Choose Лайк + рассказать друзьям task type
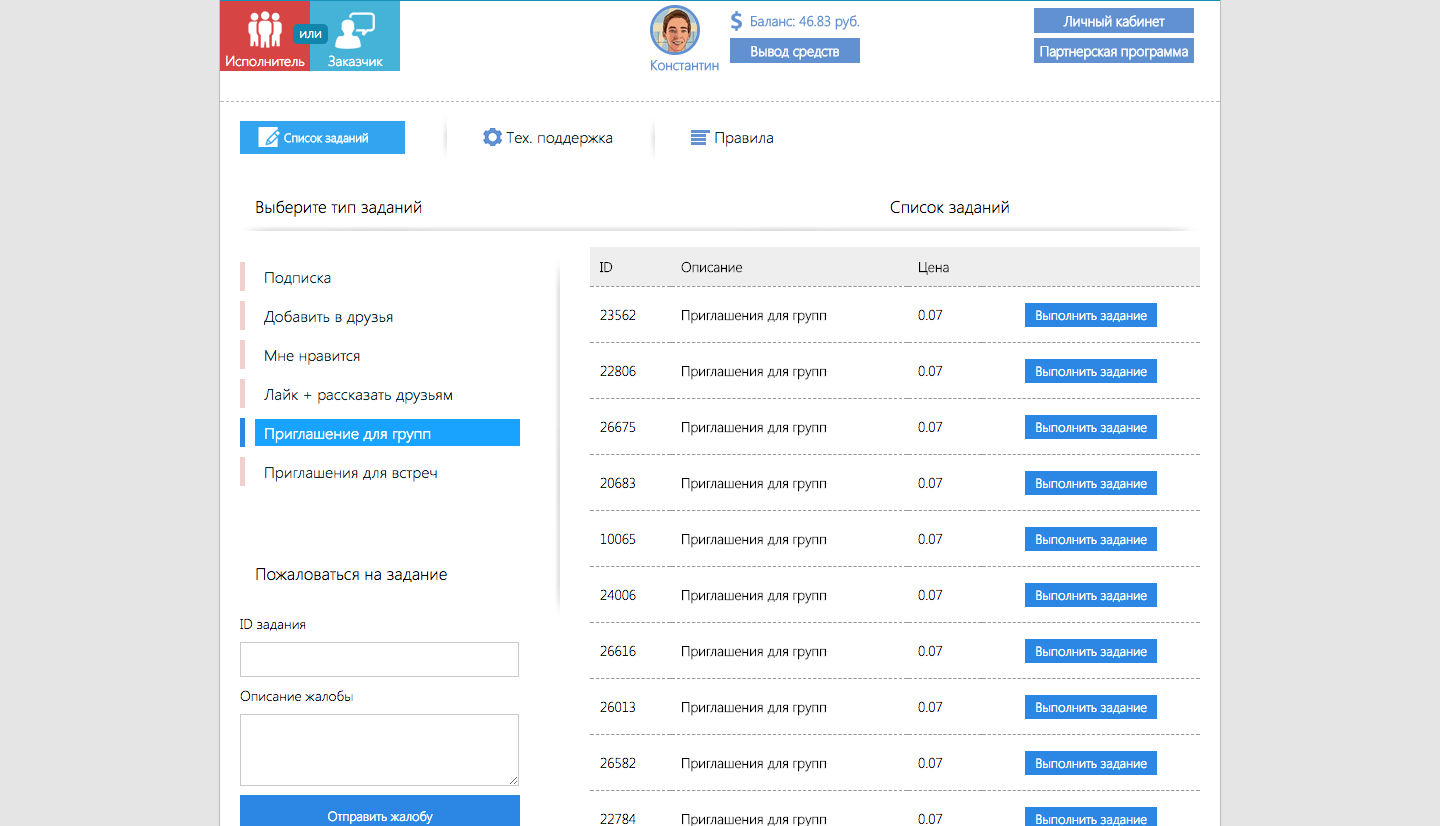The image size is (1440, 826). 358,395
